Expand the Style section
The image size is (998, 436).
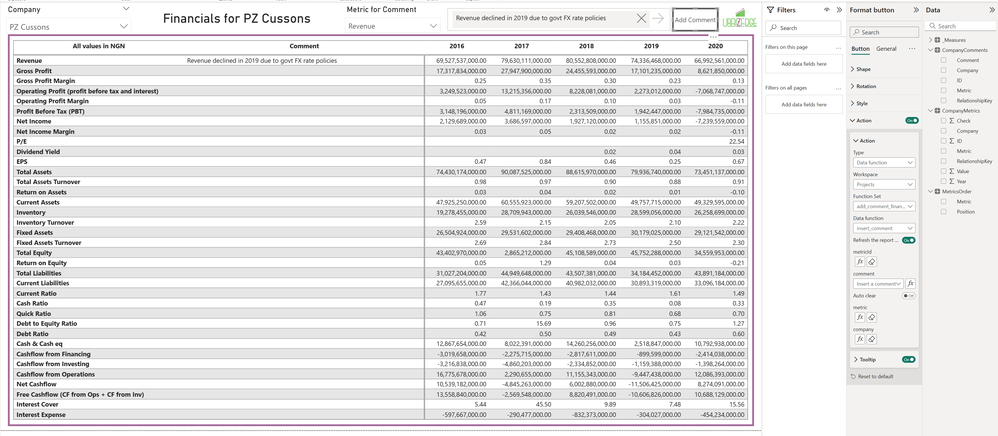(861, 103)
